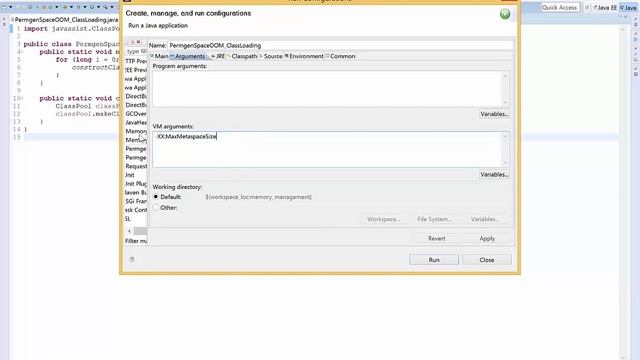Image resolution: width=640 pixels, height=360 pixels.
Task: Open dialog help question mark icon
Action: tap(132, 259)
